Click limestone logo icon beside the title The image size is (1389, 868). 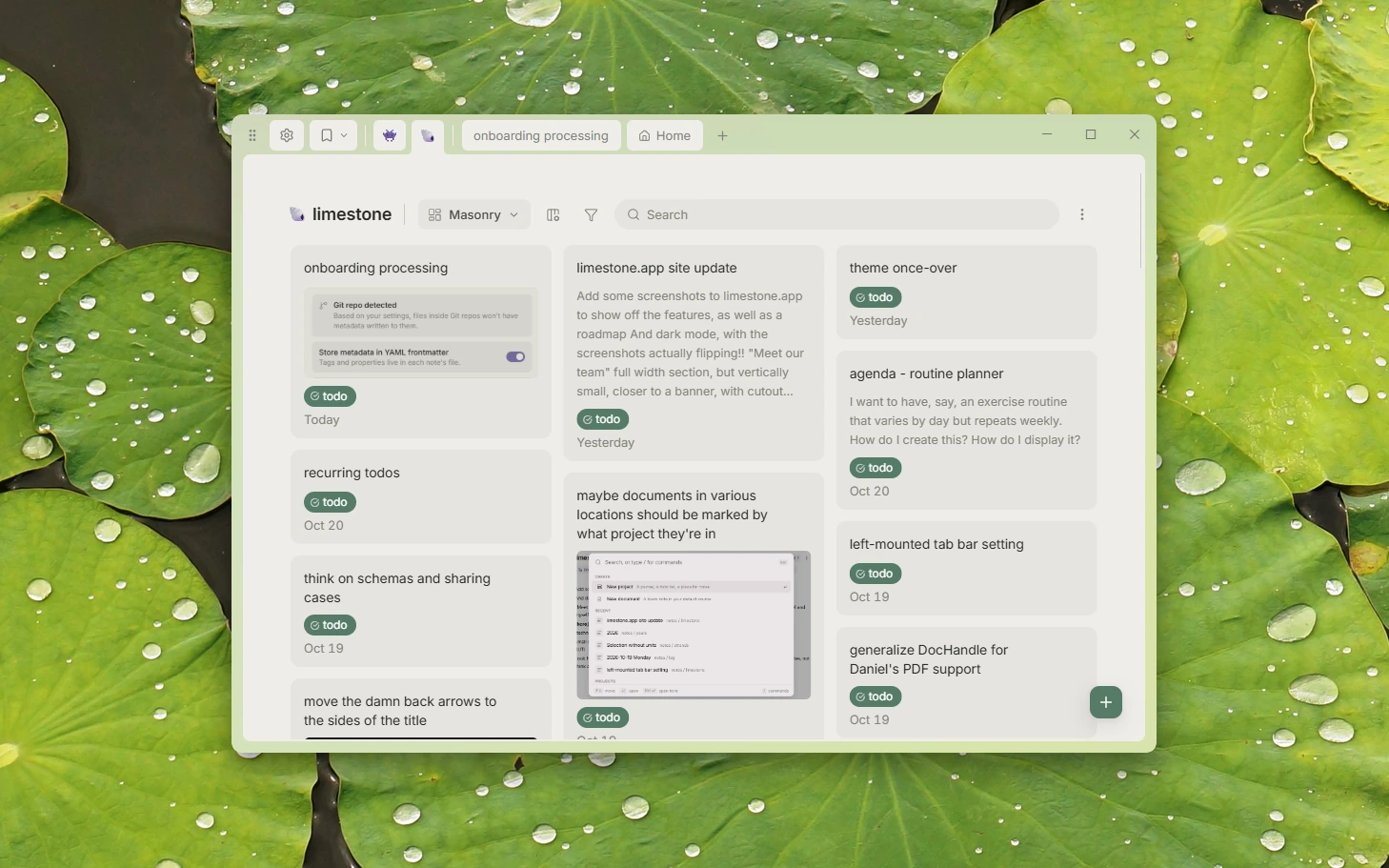pyautogui.click(x=297, y=214)
